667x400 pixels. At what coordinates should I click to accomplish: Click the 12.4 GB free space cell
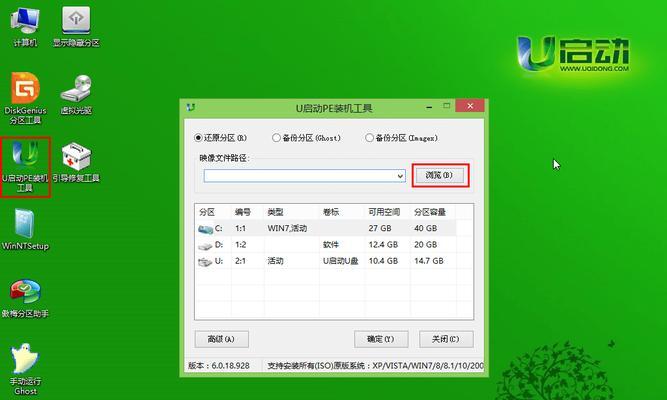click(383, 245)
